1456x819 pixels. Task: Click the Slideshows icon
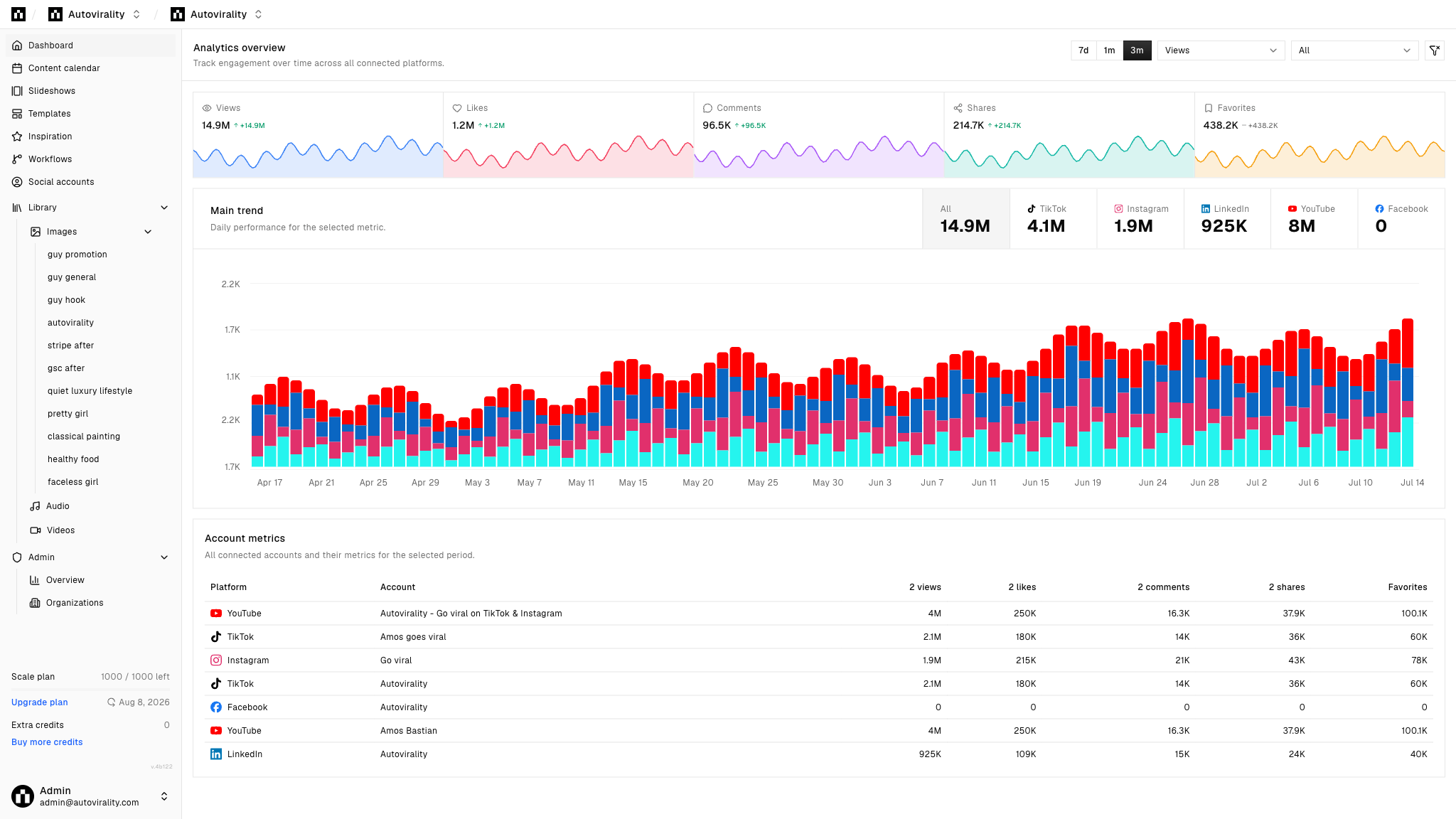click(17, 91)
